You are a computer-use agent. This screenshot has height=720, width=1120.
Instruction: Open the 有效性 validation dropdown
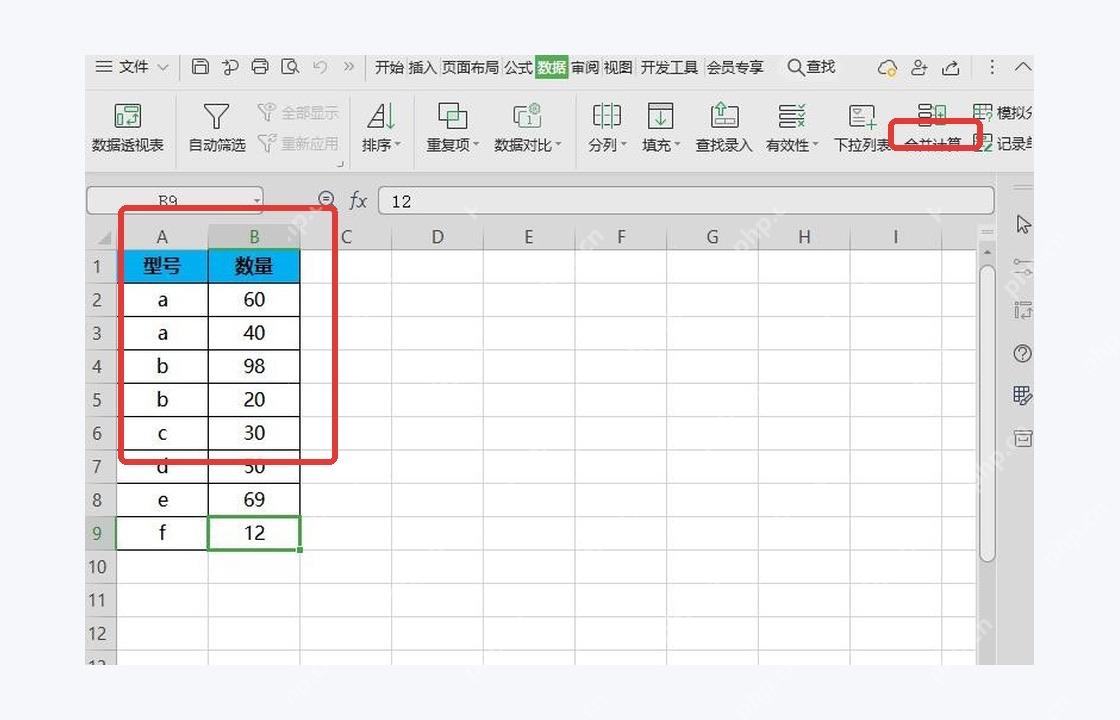coord(791,129)
